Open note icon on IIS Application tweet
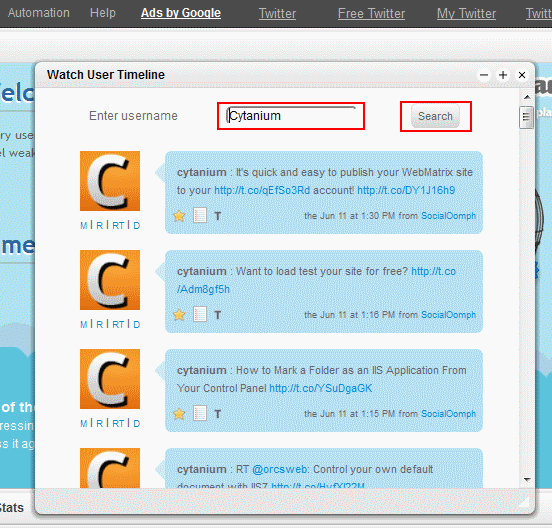Viewport: 552px width, 528px height. (x=200, y=414)
